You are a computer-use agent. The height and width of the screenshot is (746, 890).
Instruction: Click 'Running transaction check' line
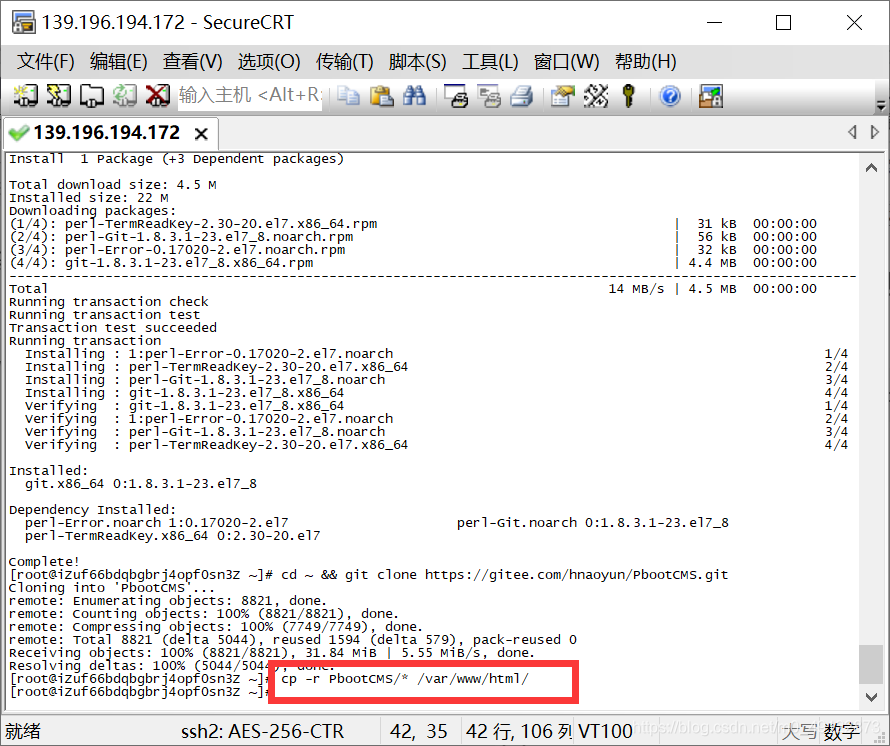(108, 301)
